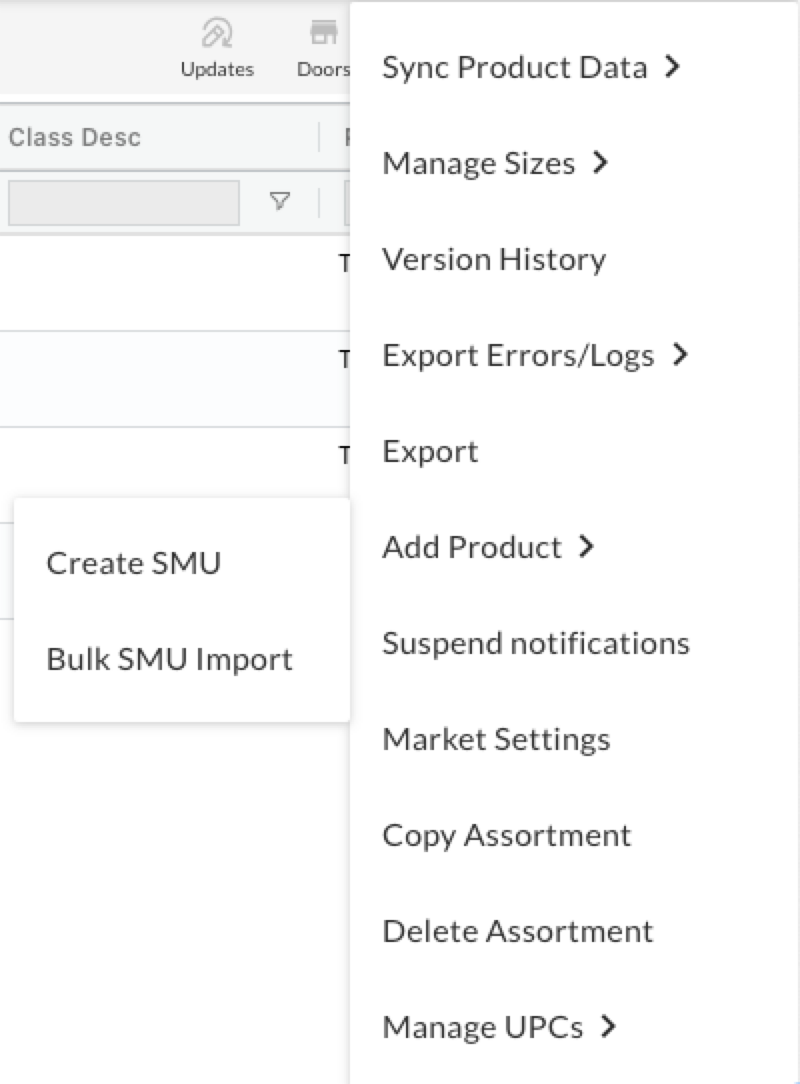Open Version History from the menu
The image size is (800, 1084).
pyautogui.click(x=493, y=258)
